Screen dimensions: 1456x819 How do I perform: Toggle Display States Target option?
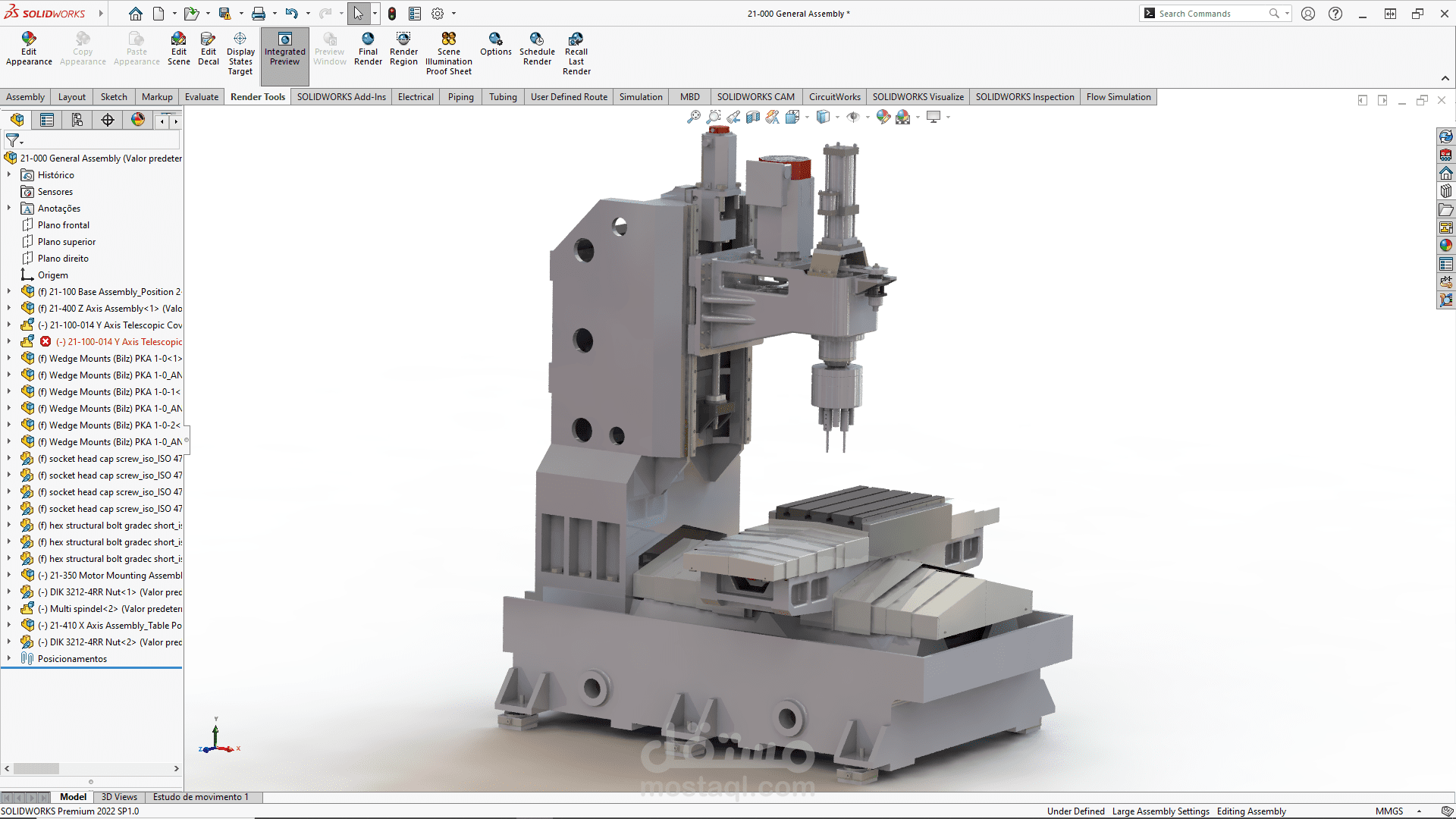pyautogui.click(x=240, y=52)
